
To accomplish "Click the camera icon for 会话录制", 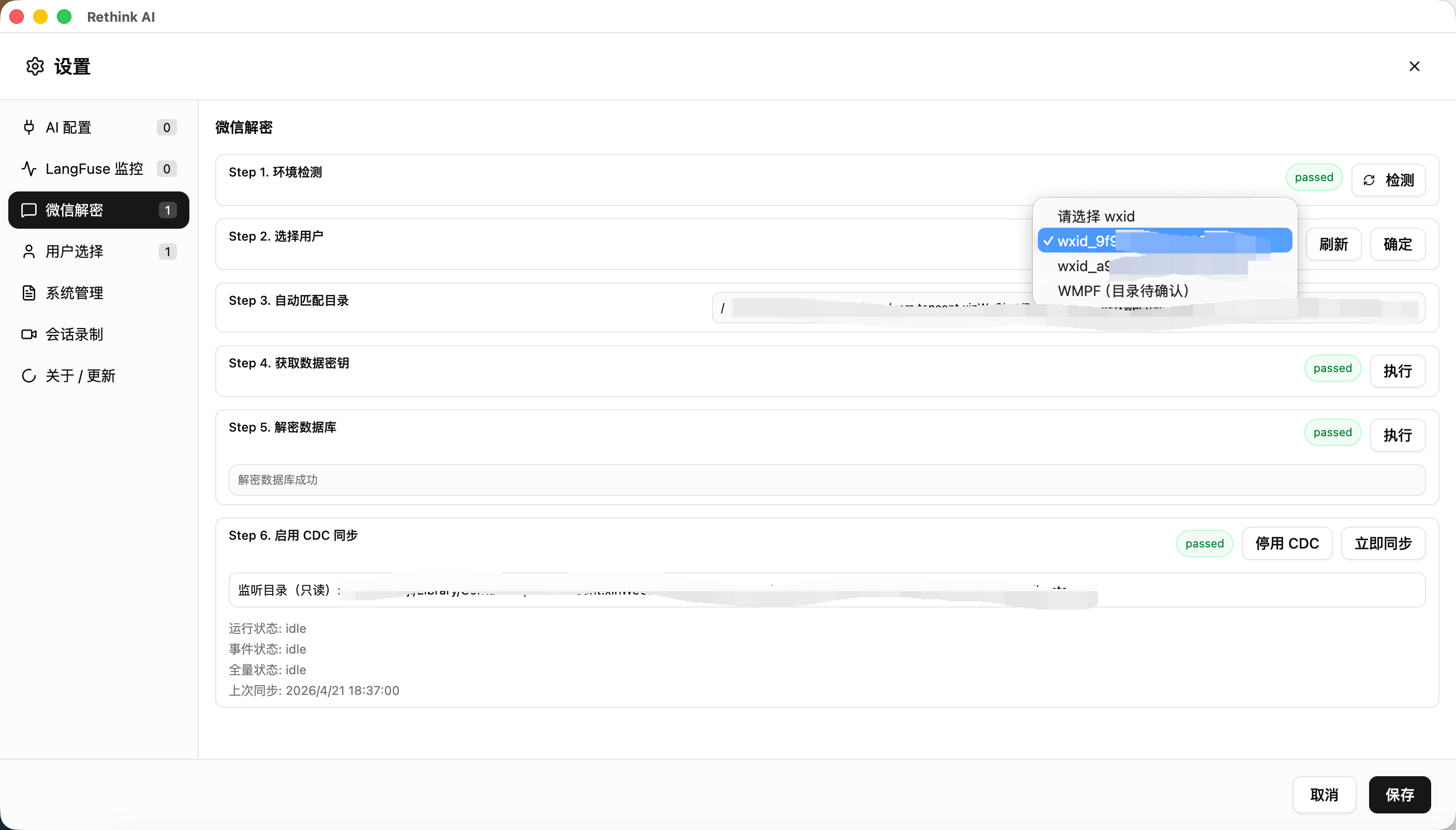I will pos(28,334).
